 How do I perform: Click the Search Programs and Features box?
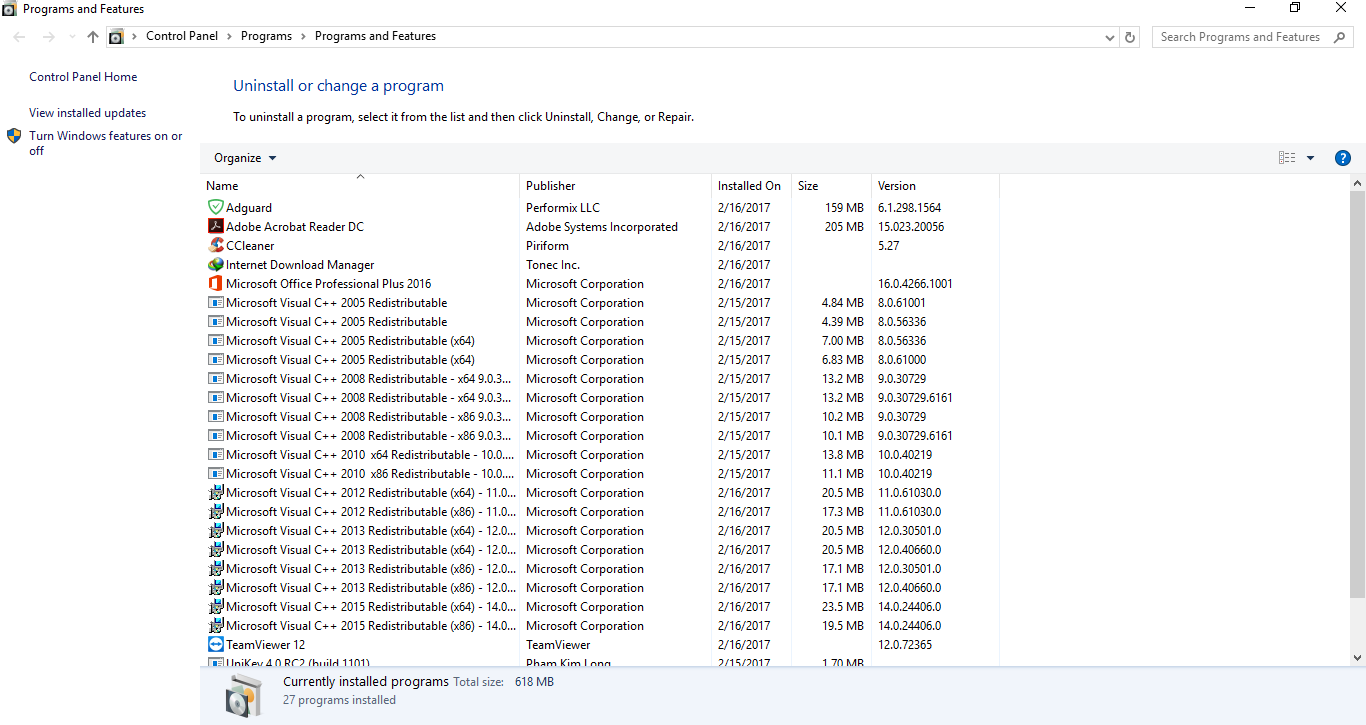[x=1240, y=37]
